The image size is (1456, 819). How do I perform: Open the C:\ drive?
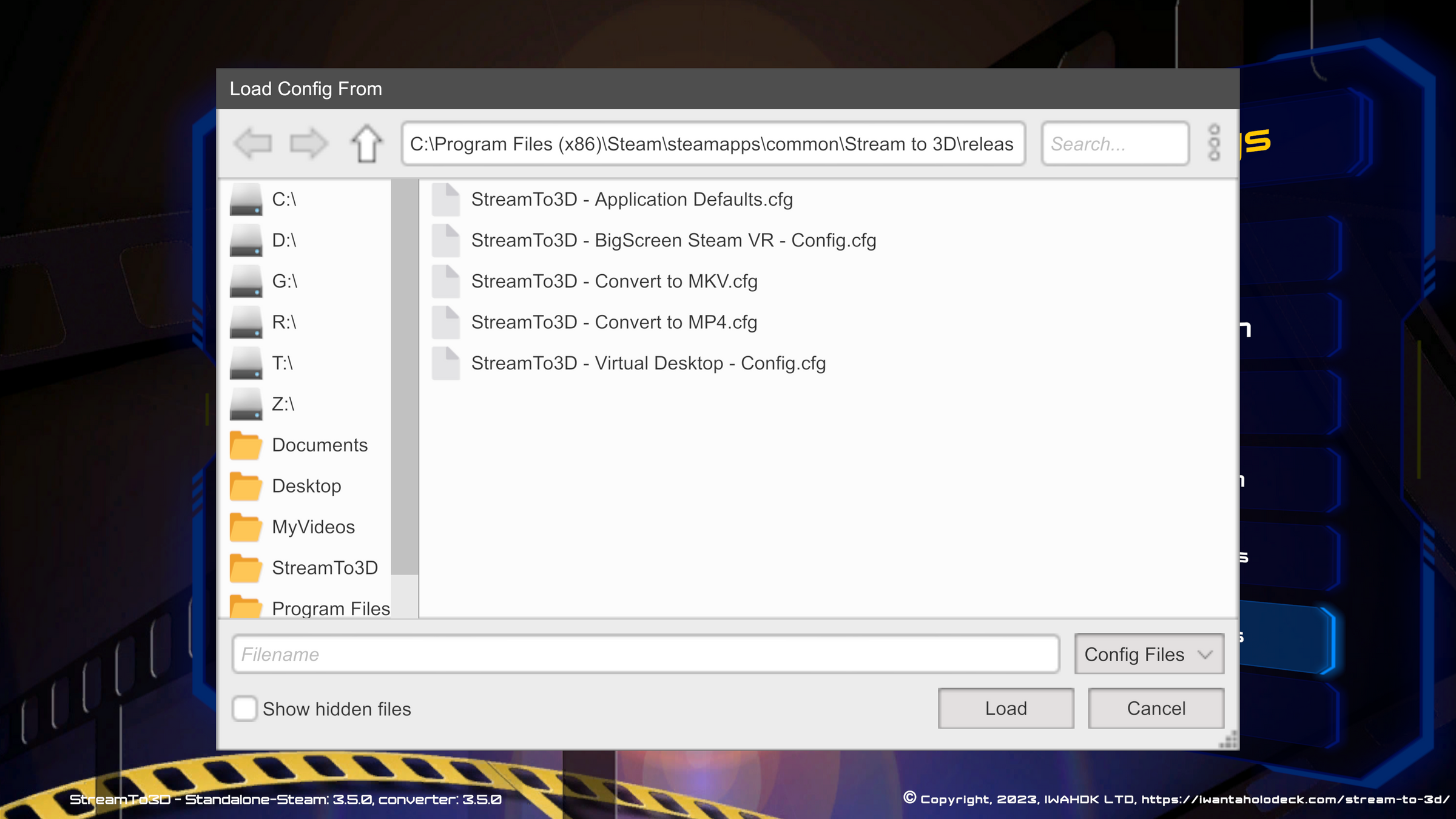[x=283, y=199]
